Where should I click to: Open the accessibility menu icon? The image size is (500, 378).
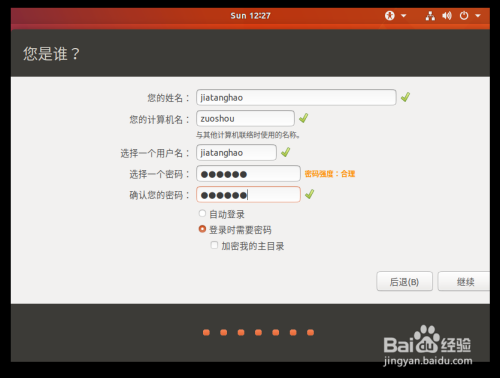(390, 16)
